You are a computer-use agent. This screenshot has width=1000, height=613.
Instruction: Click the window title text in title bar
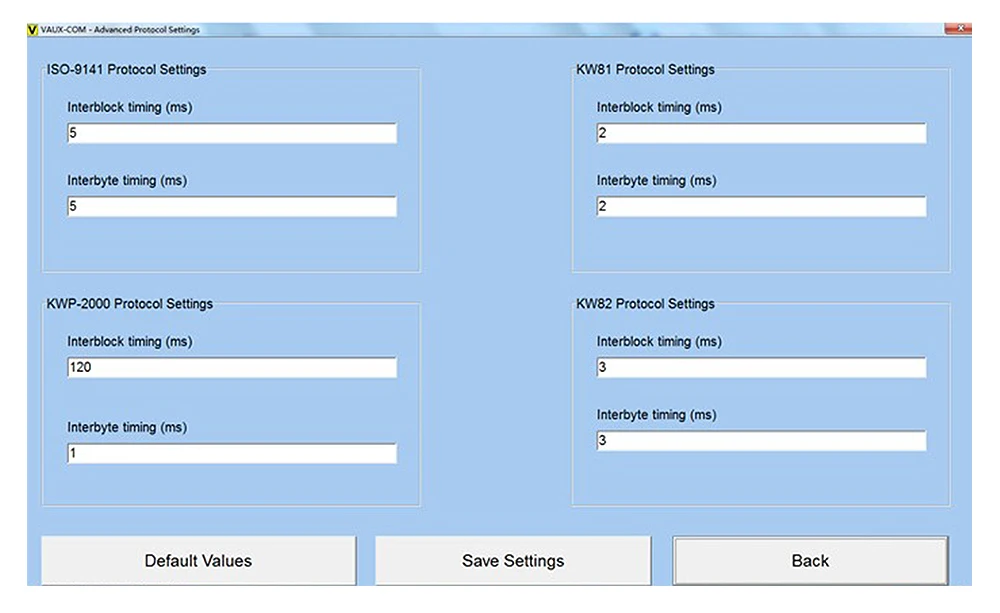[120, 30]
